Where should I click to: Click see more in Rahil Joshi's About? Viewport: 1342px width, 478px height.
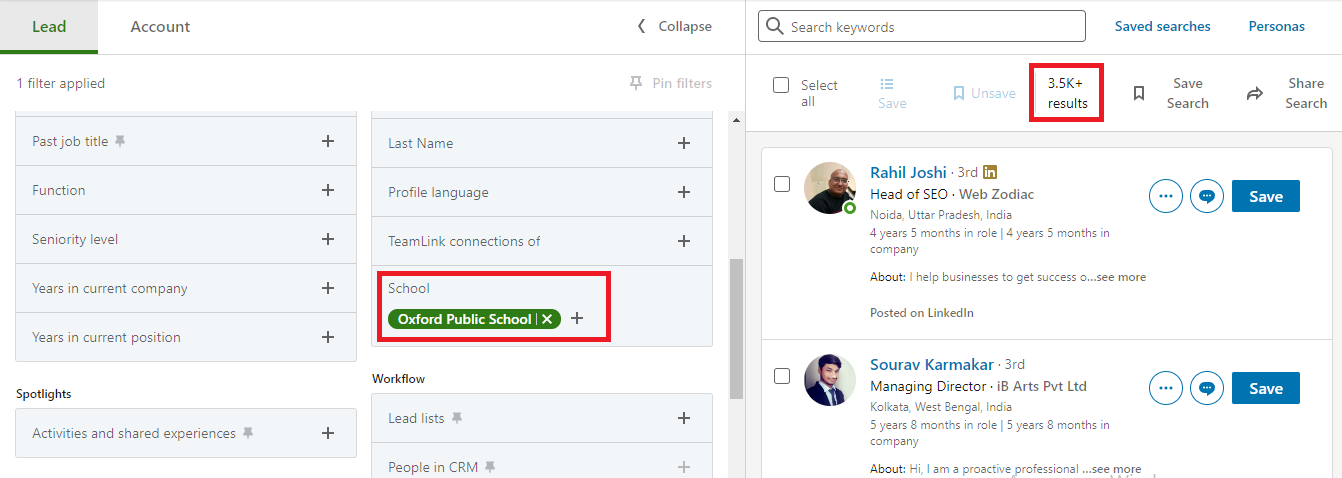(x=1121, y=277)
